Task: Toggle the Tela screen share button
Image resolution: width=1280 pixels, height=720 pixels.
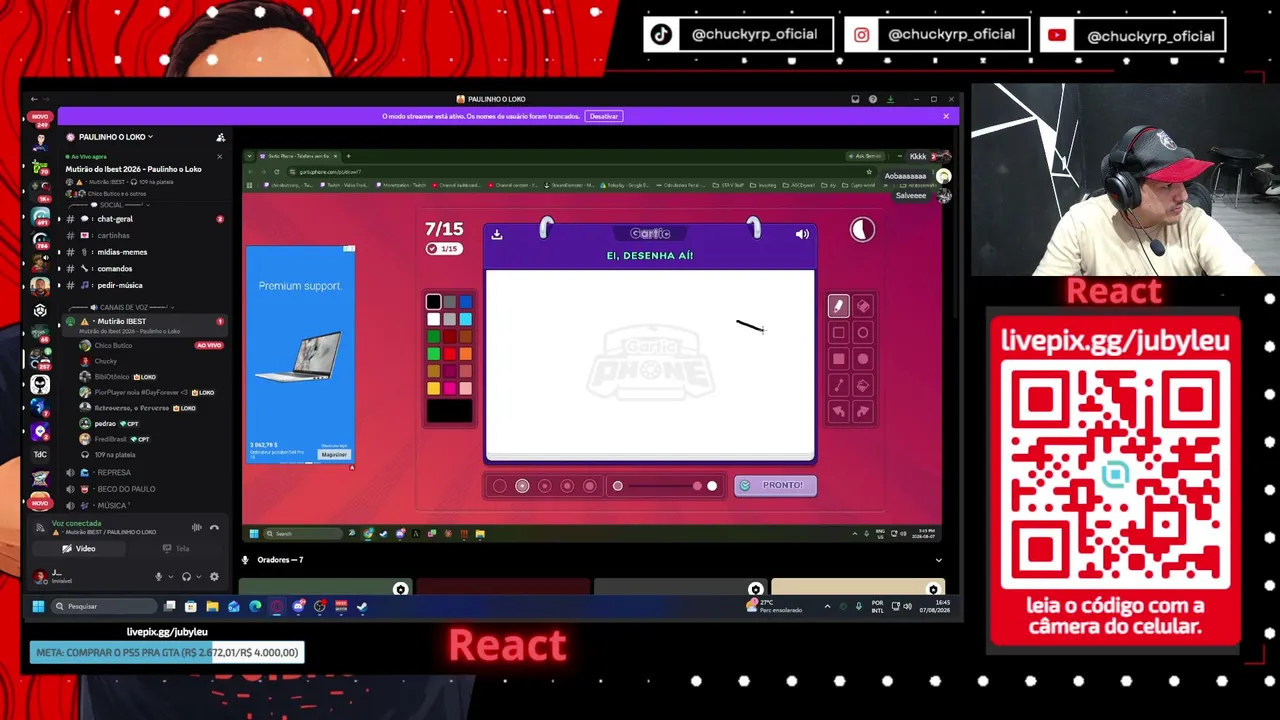Action: pos(176,549)
